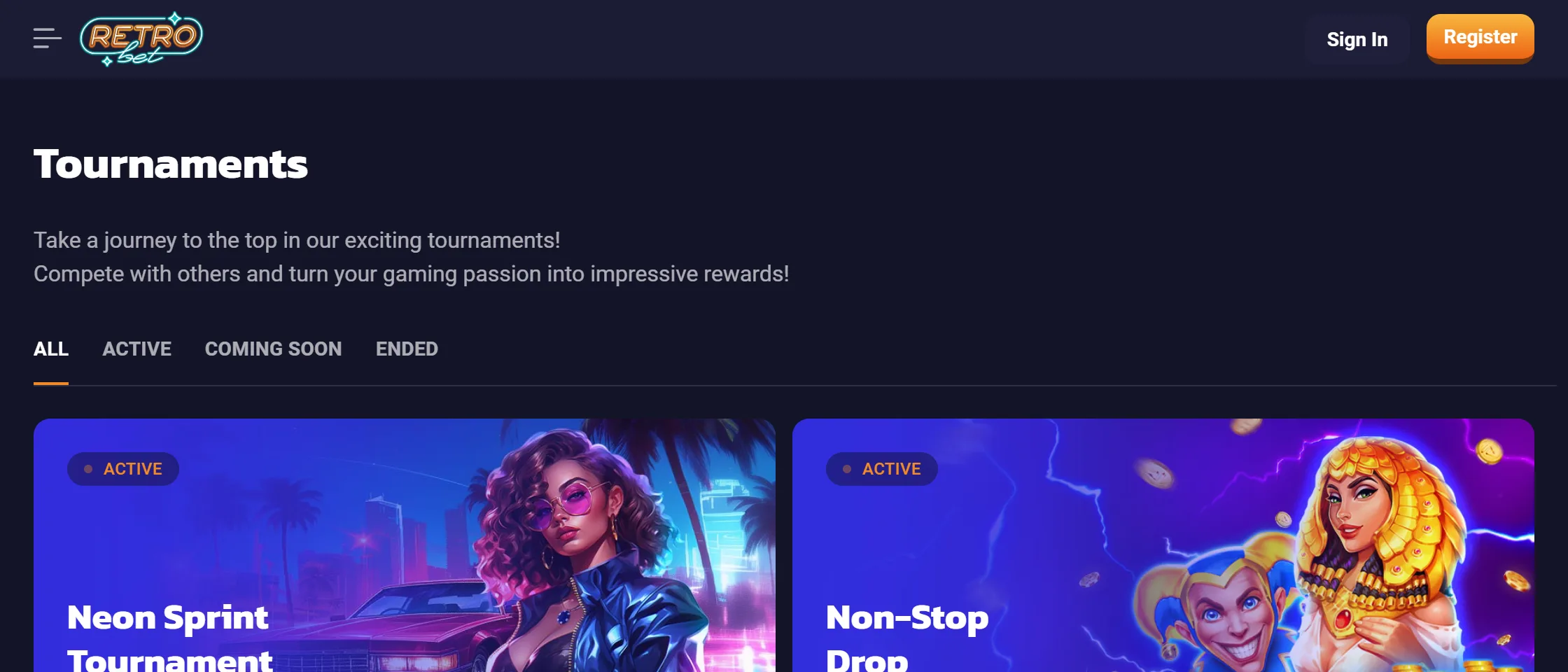This screenshot has height=672, width=1568.
Task: Select the ALL tournaments tab
Action: 51,349
